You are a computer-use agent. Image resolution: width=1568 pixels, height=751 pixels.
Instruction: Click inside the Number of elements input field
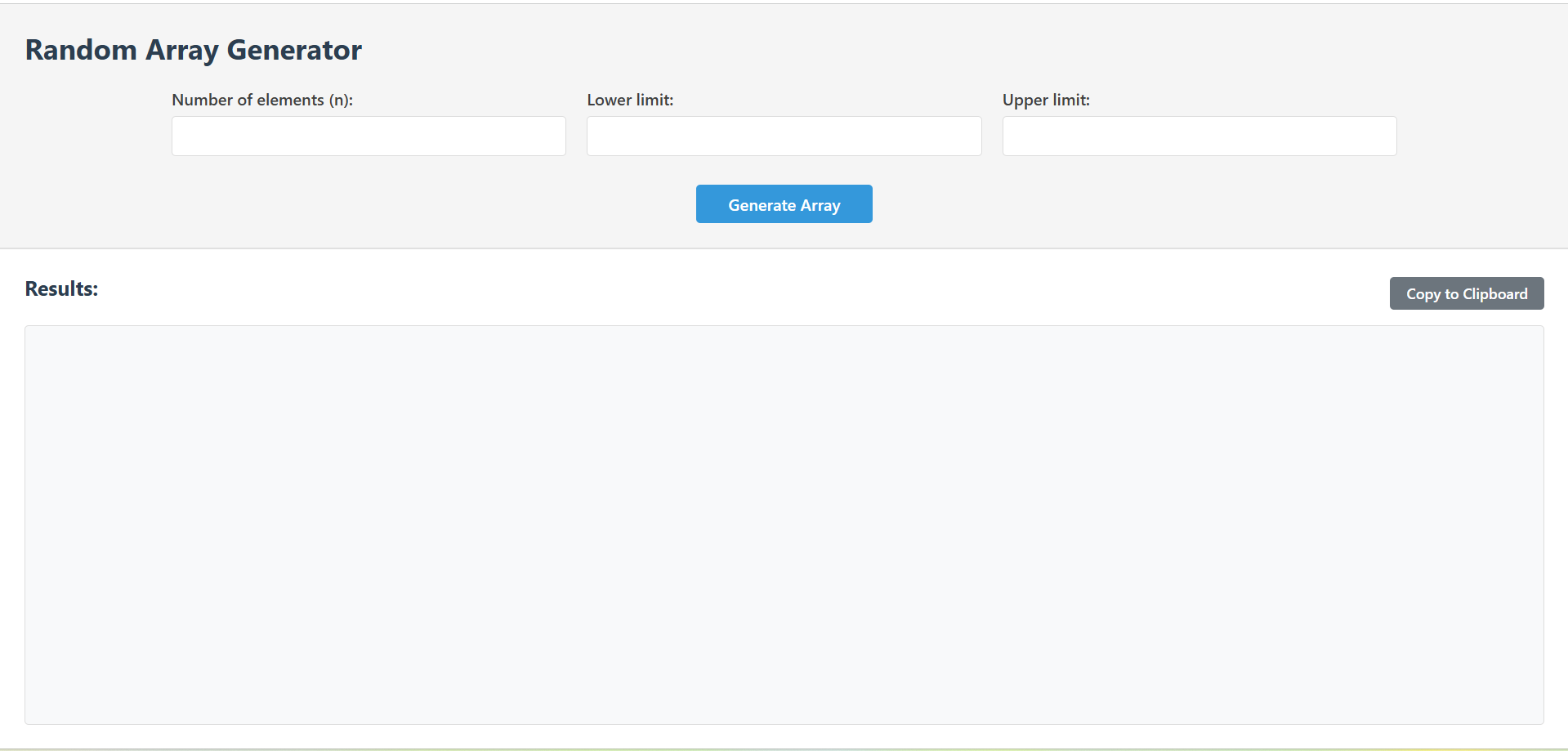pyautogui.click(x=368, y=136)
